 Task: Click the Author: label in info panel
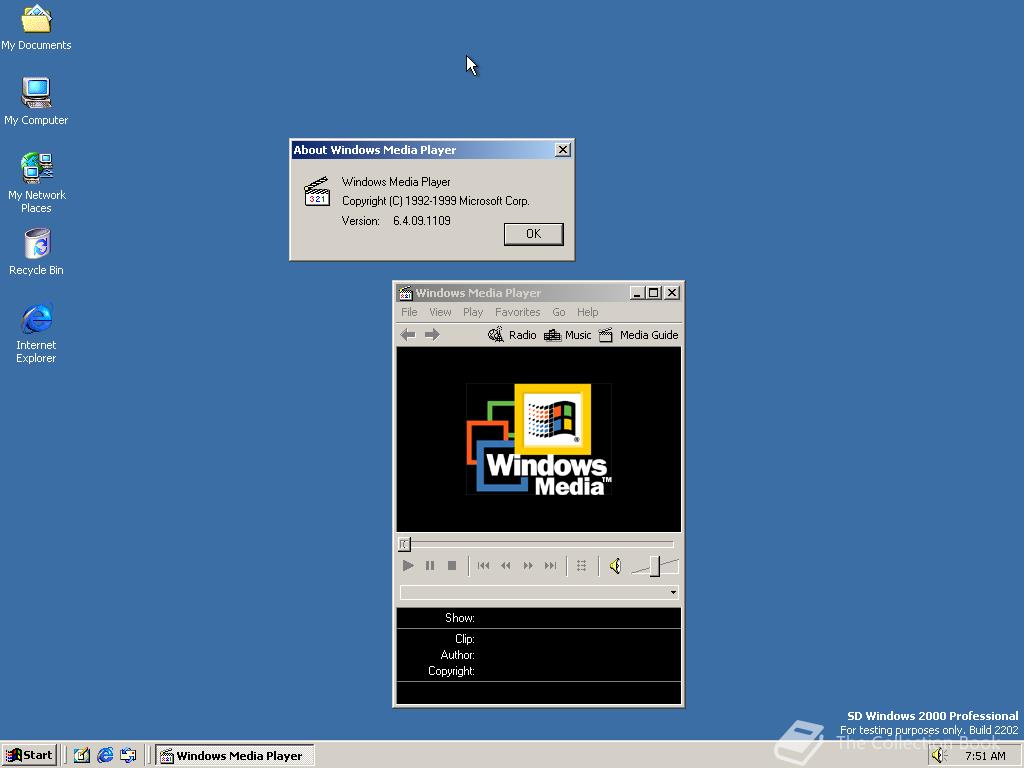point(457,655)
